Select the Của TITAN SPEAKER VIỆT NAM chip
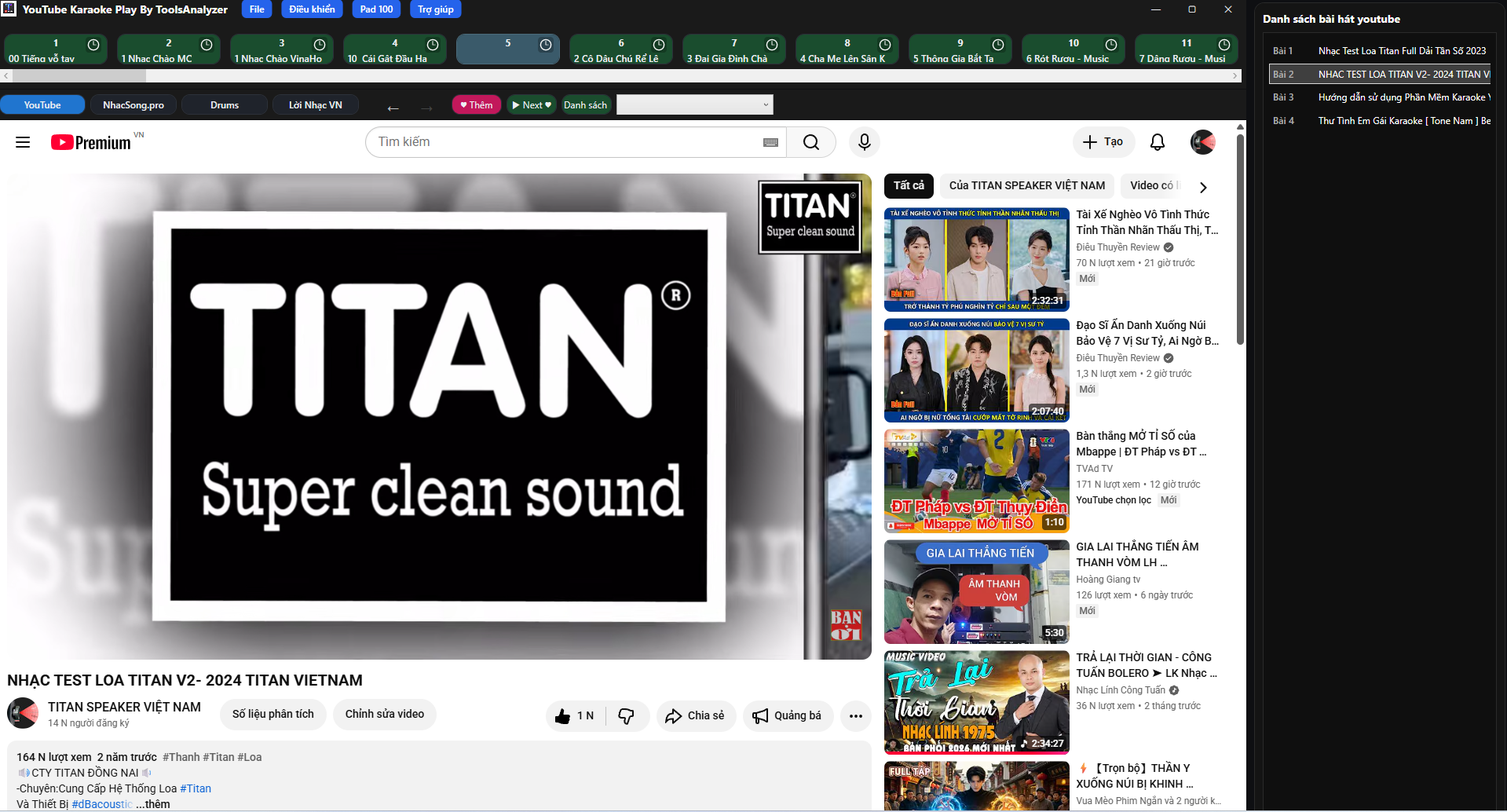 point(1026,185)
